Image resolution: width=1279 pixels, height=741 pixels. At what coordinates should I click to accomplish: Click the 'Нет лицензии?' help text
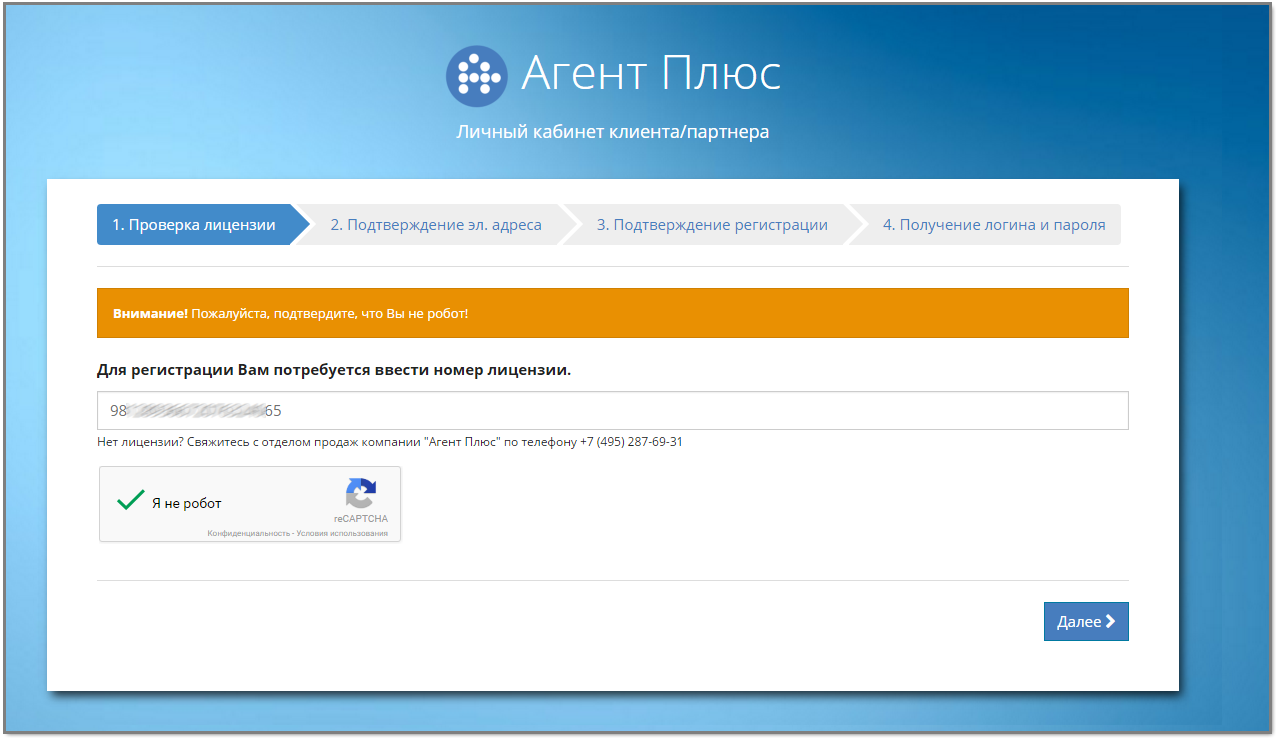(390, 441)
